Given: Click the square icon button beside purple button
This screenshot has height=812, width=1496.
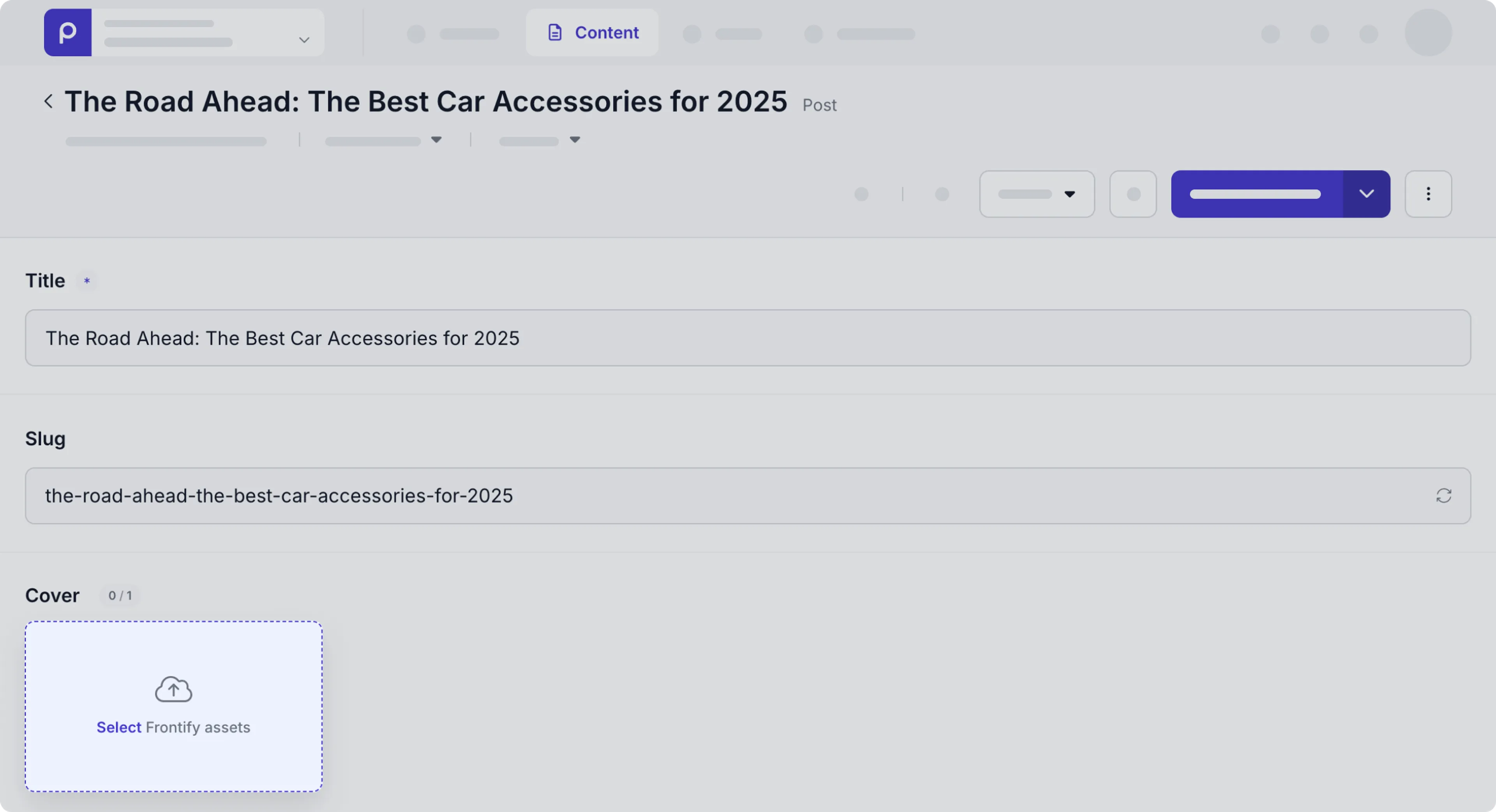Looking at the screenshot, I should coord(1133,194).
